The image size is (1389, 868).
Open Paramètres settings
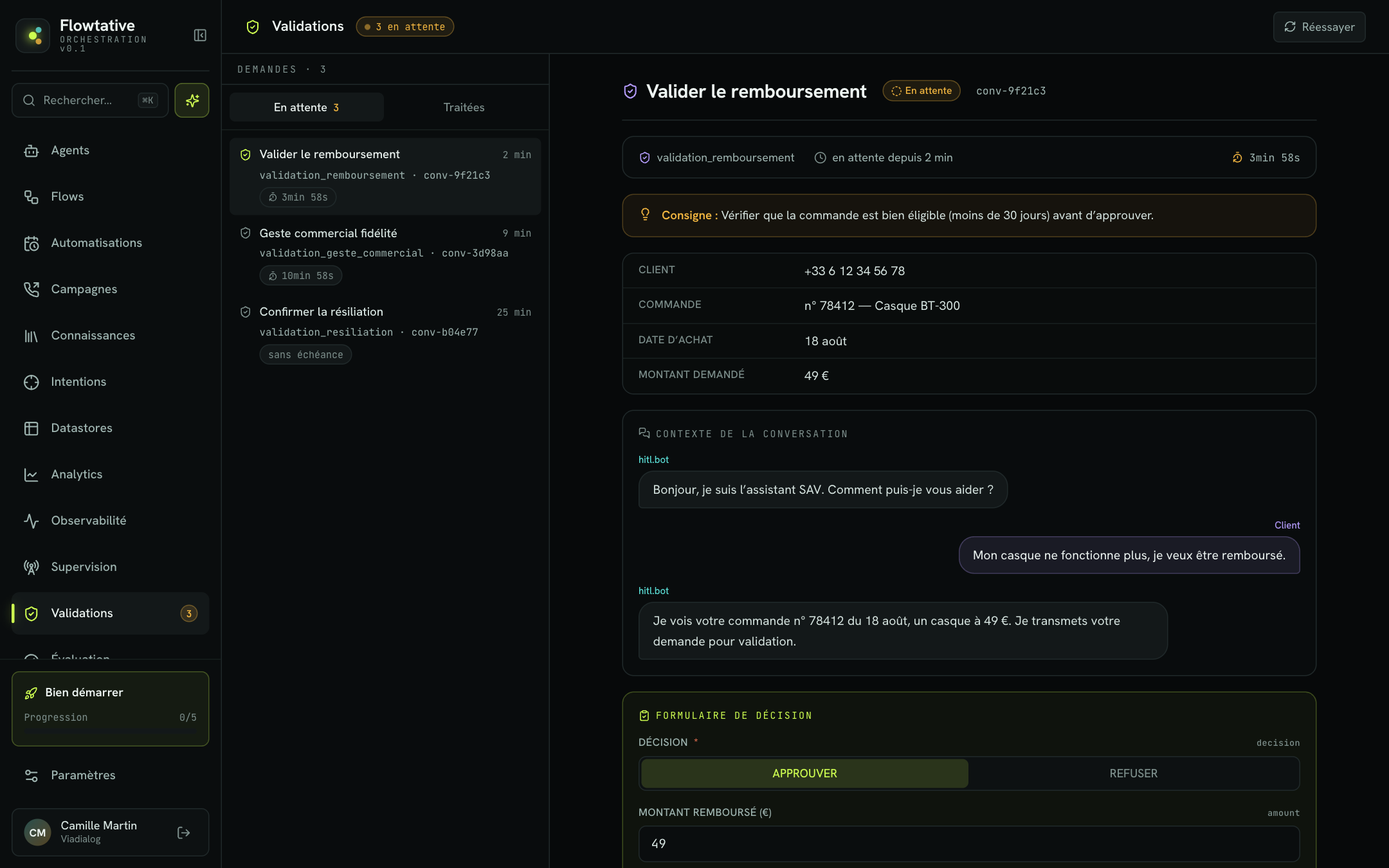pyautogui.click(x=110, y=775)
